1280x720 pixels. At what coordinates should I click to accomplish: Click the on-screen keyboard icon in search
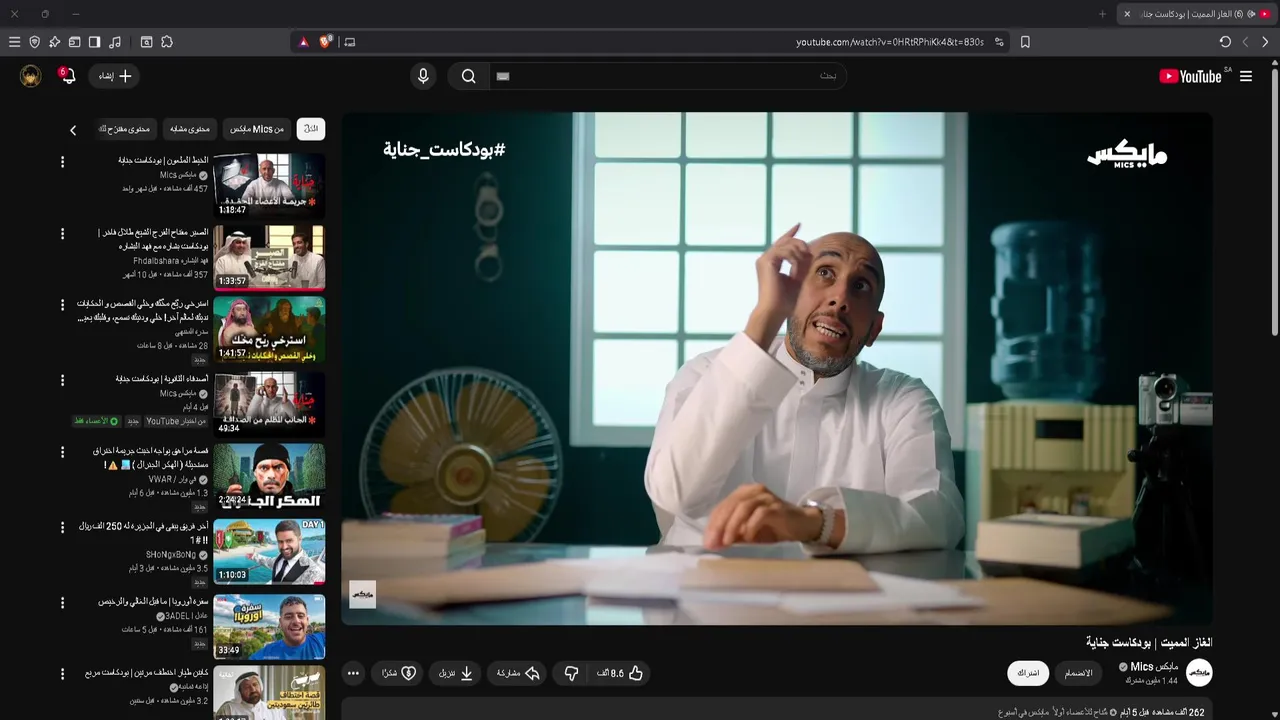[503, 76]
